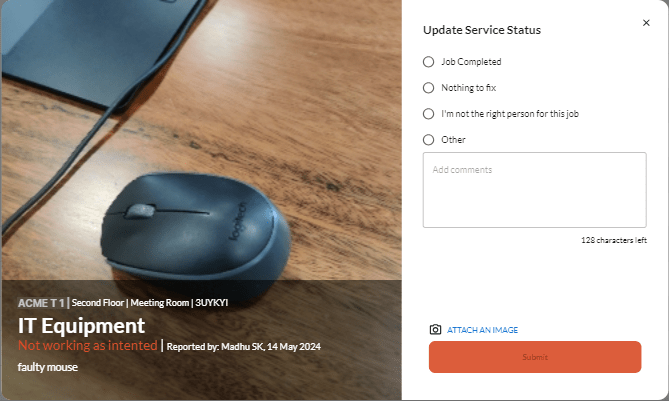Select the Job Completed radio option
Screen dimensions: 669x401
(x=428, y=62)
